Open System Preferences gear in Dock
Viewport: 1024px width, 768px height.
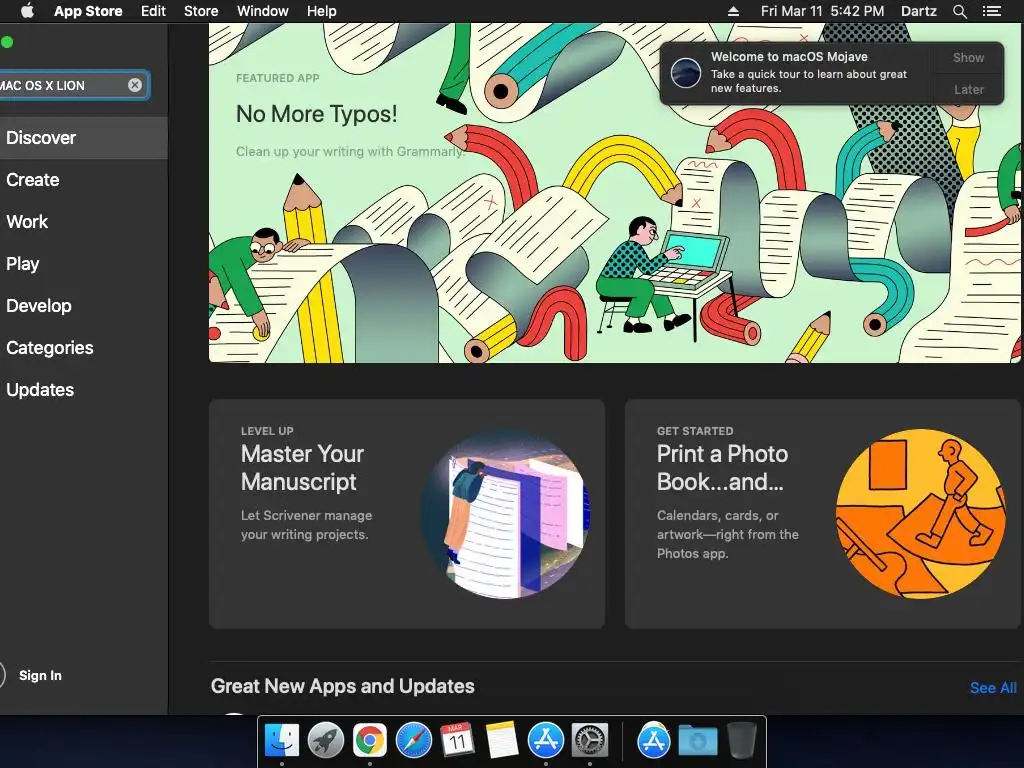click(590, 741)
